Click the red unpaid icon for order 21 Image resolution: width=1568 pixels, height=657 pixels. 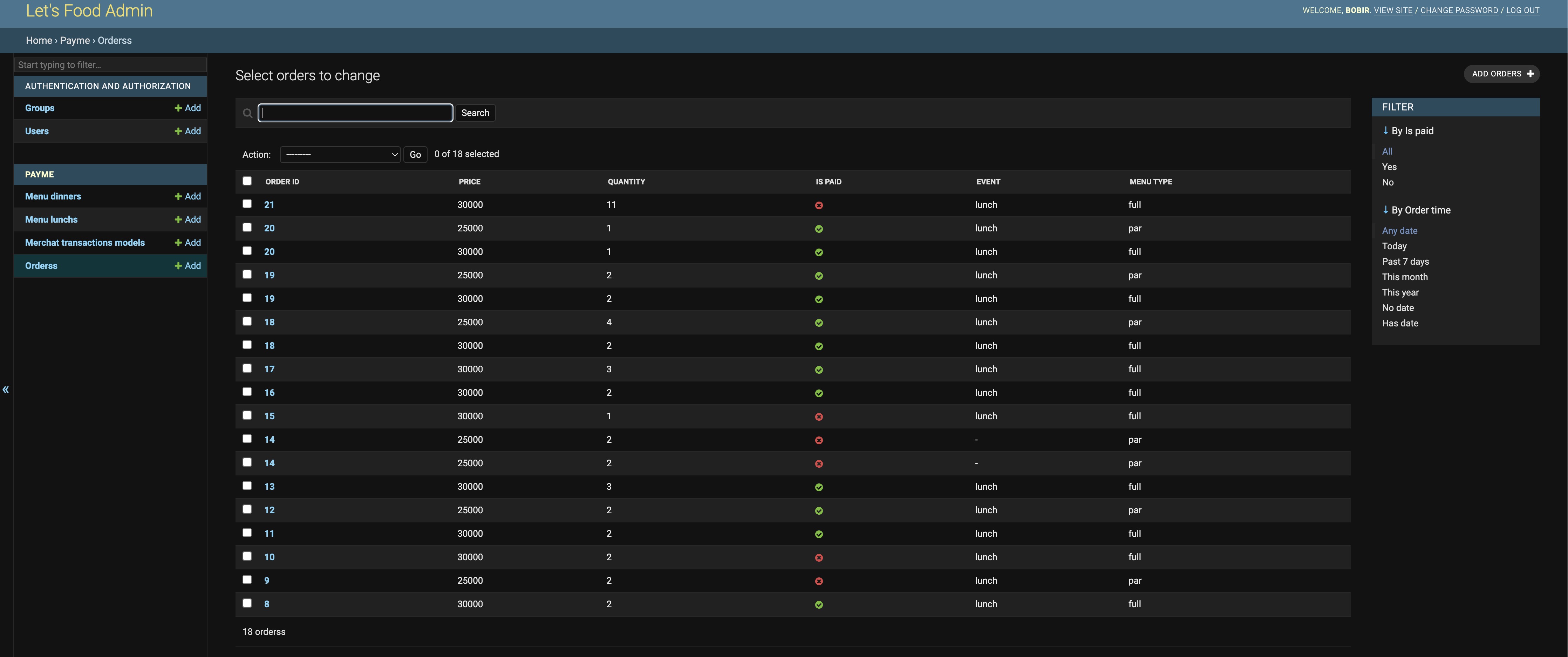(819, 205)
